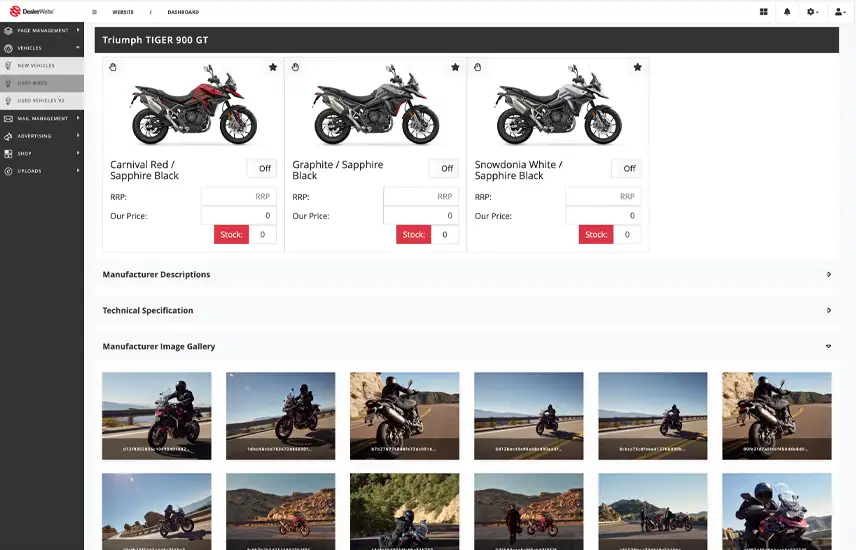
Task: Expand the Shop sidebar section
Action: 42,153
